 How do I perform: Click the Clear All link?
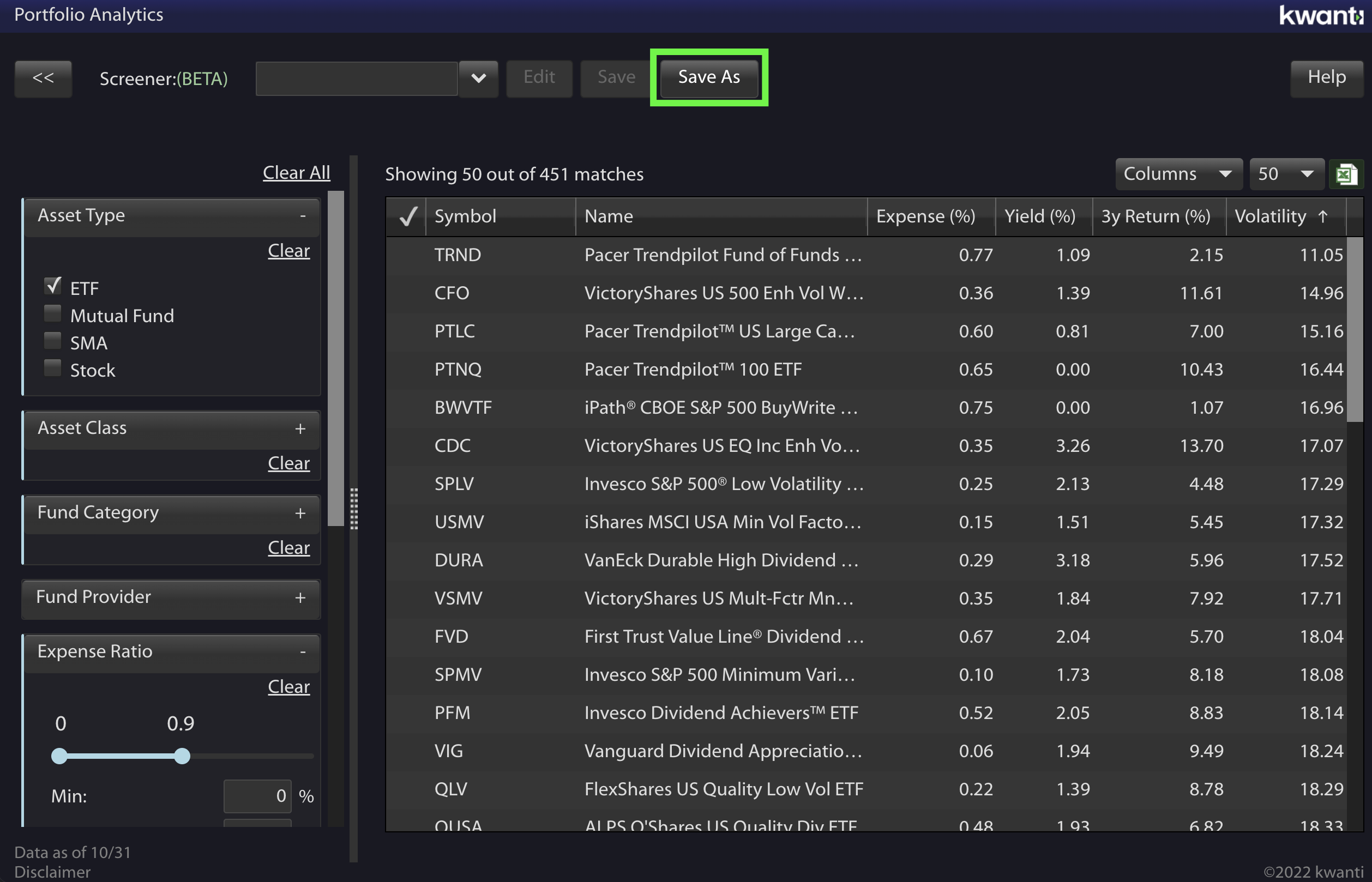pyautogui.click(x=296, y=173)
